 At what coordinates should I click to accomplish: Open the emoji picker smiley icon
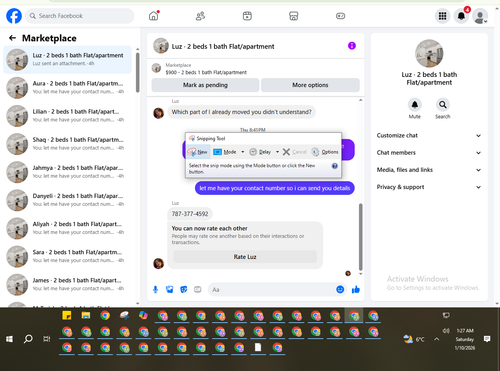[340, 289]
